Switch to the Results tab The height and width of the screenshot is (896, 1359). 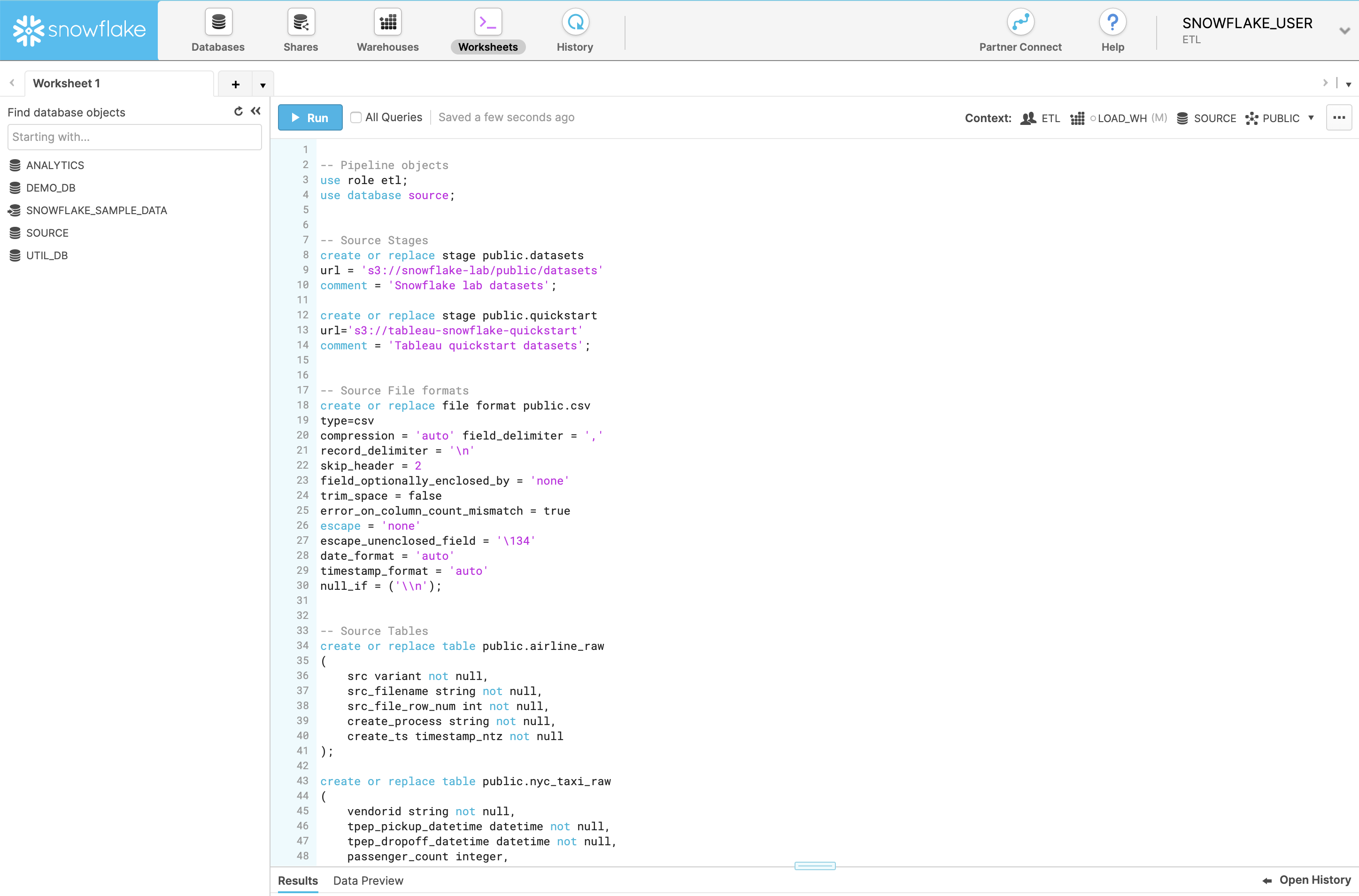(x=298, y=881)
